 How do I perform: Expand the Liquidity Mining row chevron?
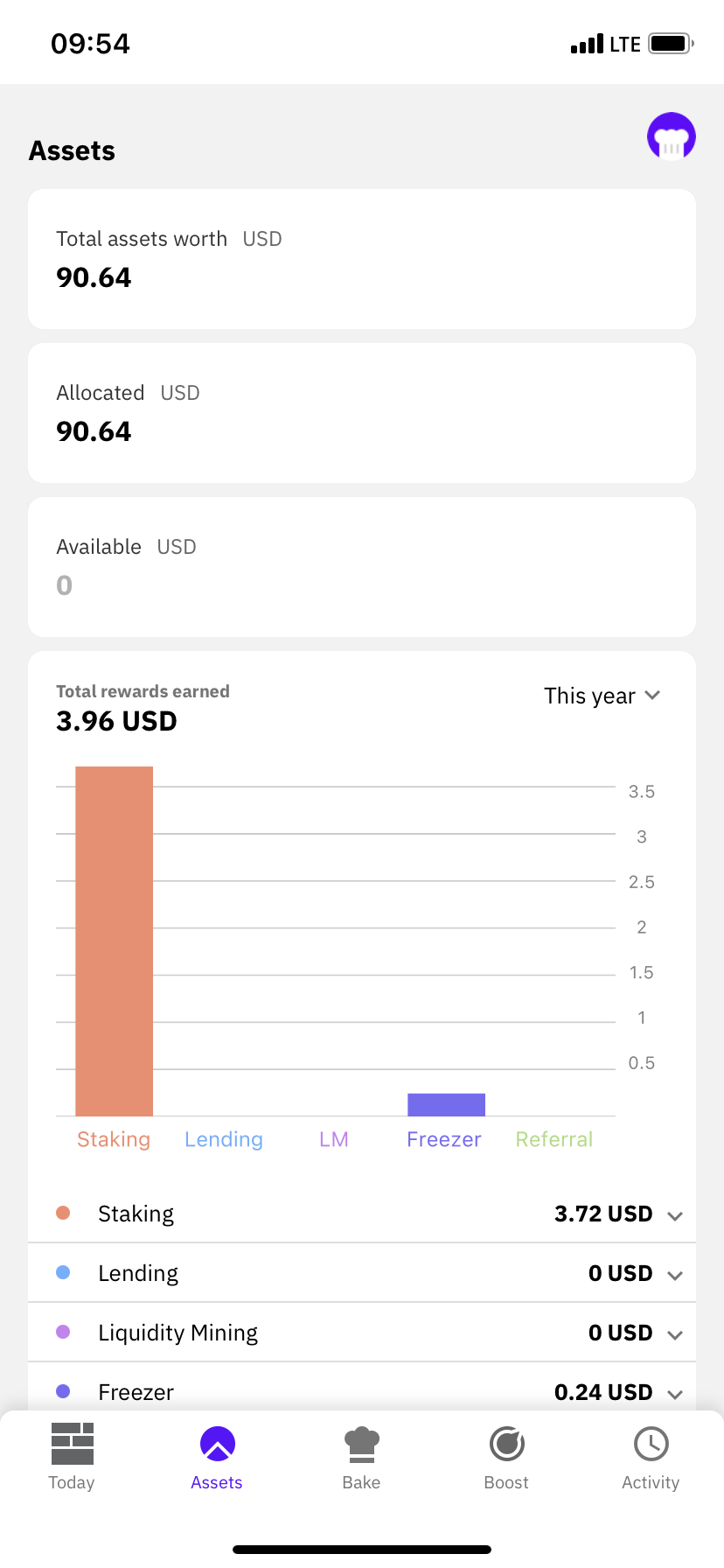tap(674, 1334)
